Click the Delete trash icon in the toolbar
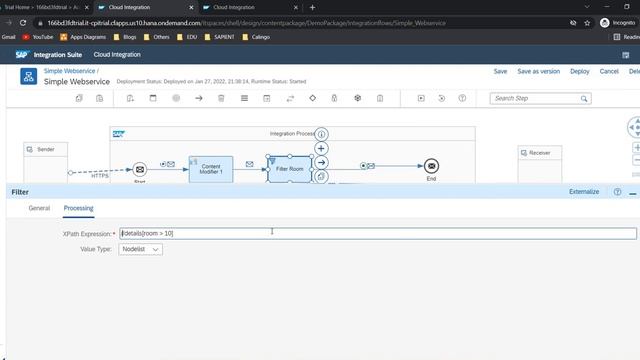Viewport: 640px width, 360px height. [x=221, y=98]
